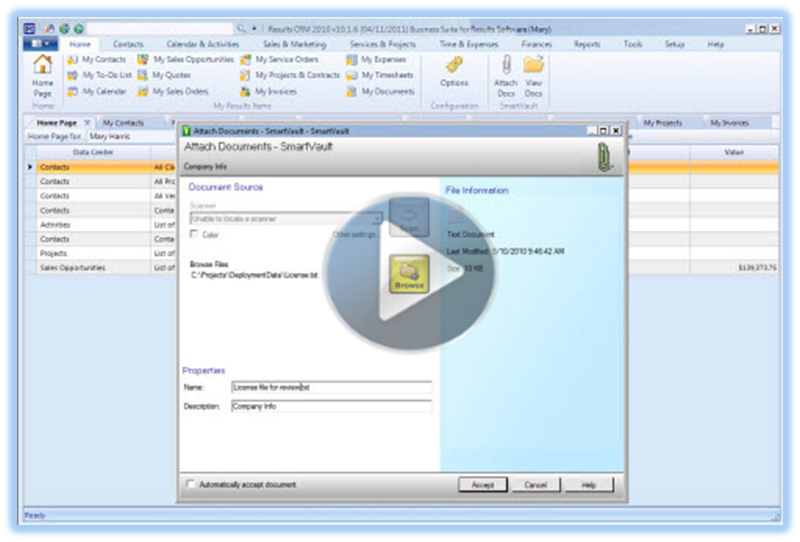Click Cancel in Attach Documents dialog

tap(536, 484)
